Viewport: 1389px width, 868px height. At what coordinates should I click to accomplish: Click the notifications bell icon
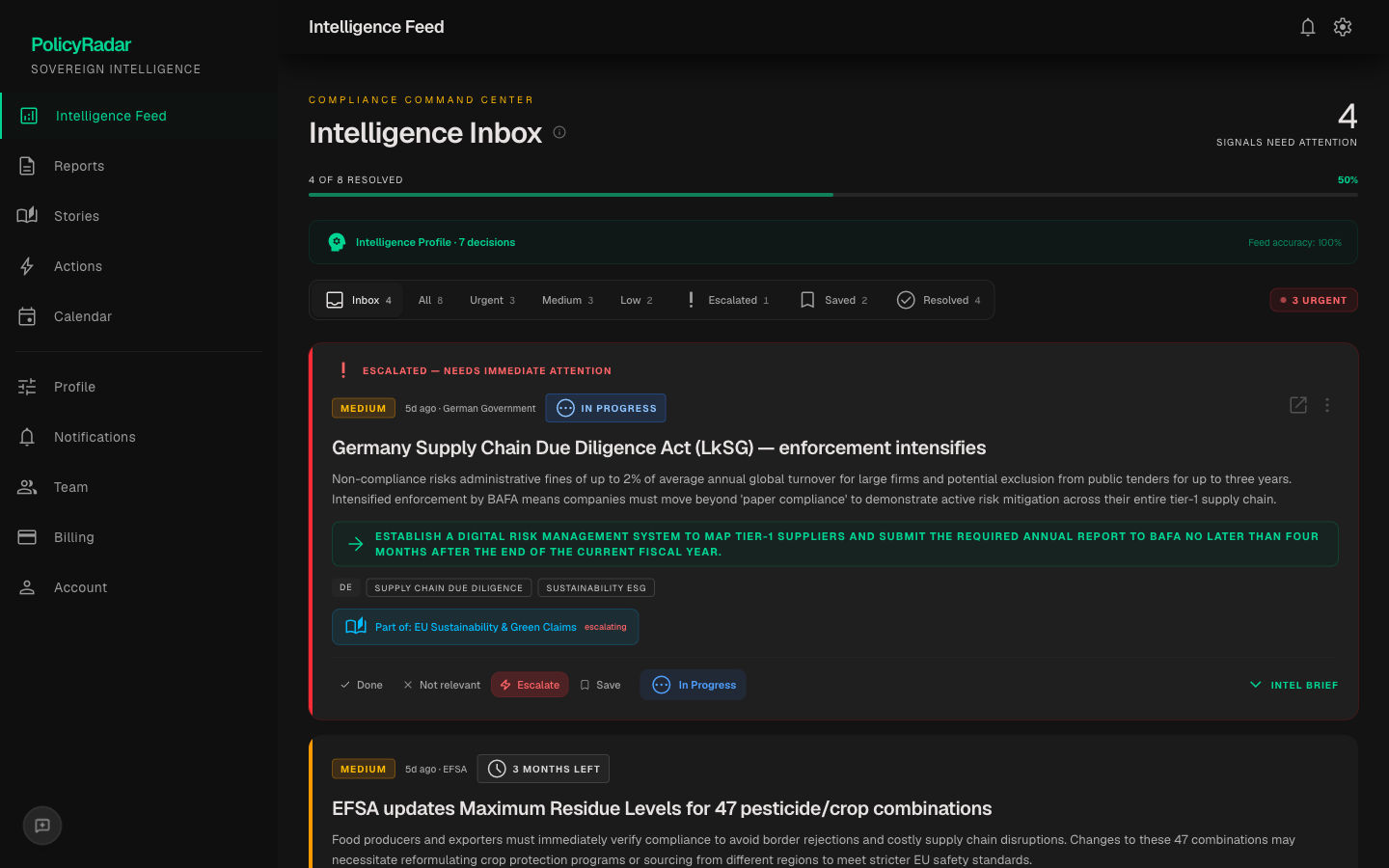[x=1308, y=26]
